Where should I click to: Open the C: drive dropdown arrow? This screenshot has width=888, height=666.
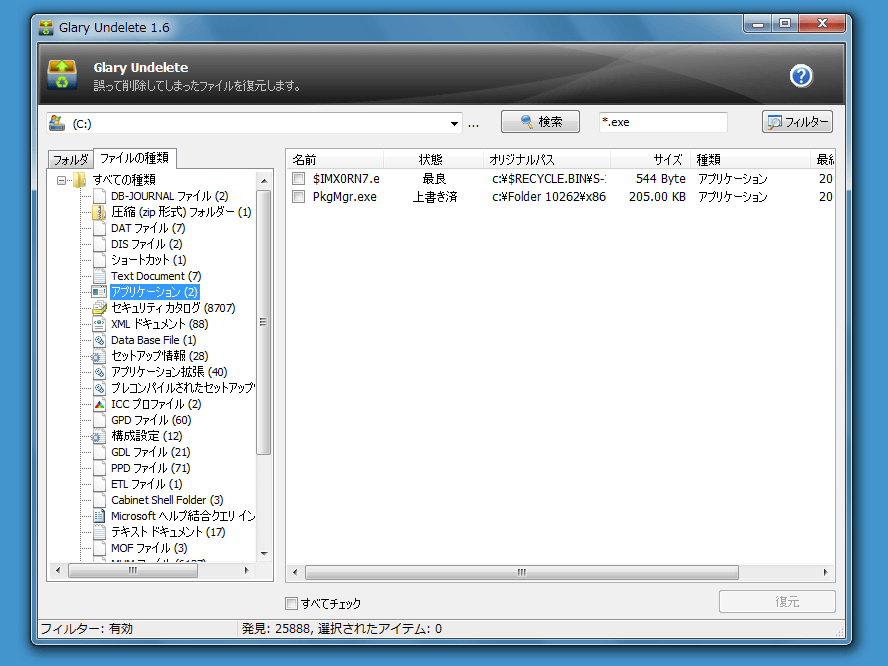point(454,123)
